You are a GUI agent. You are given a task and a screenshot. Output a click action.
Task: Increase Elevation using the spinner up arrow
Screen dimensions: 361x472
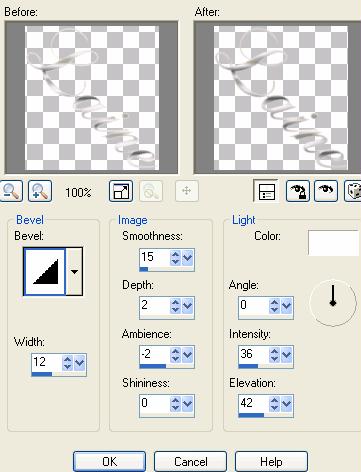click(274, 400)
